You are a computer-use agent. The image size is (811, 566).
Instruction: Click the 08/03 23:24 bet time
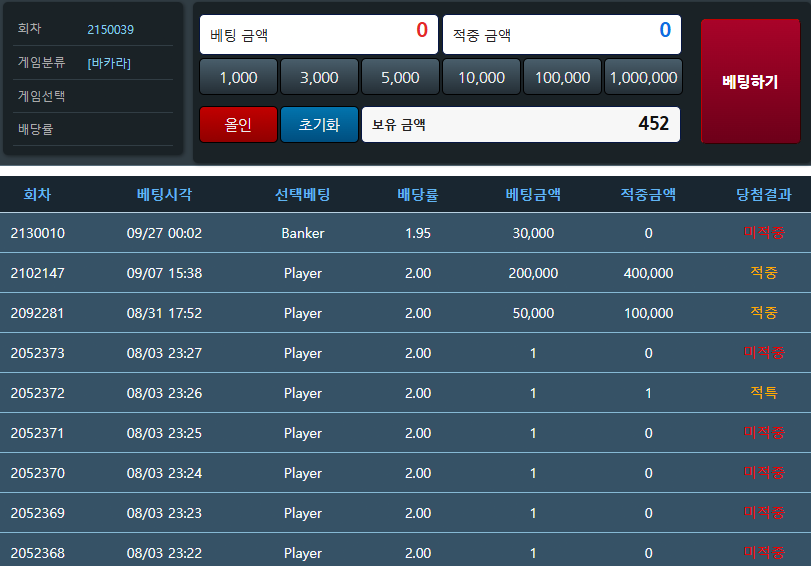pos(164,473)
